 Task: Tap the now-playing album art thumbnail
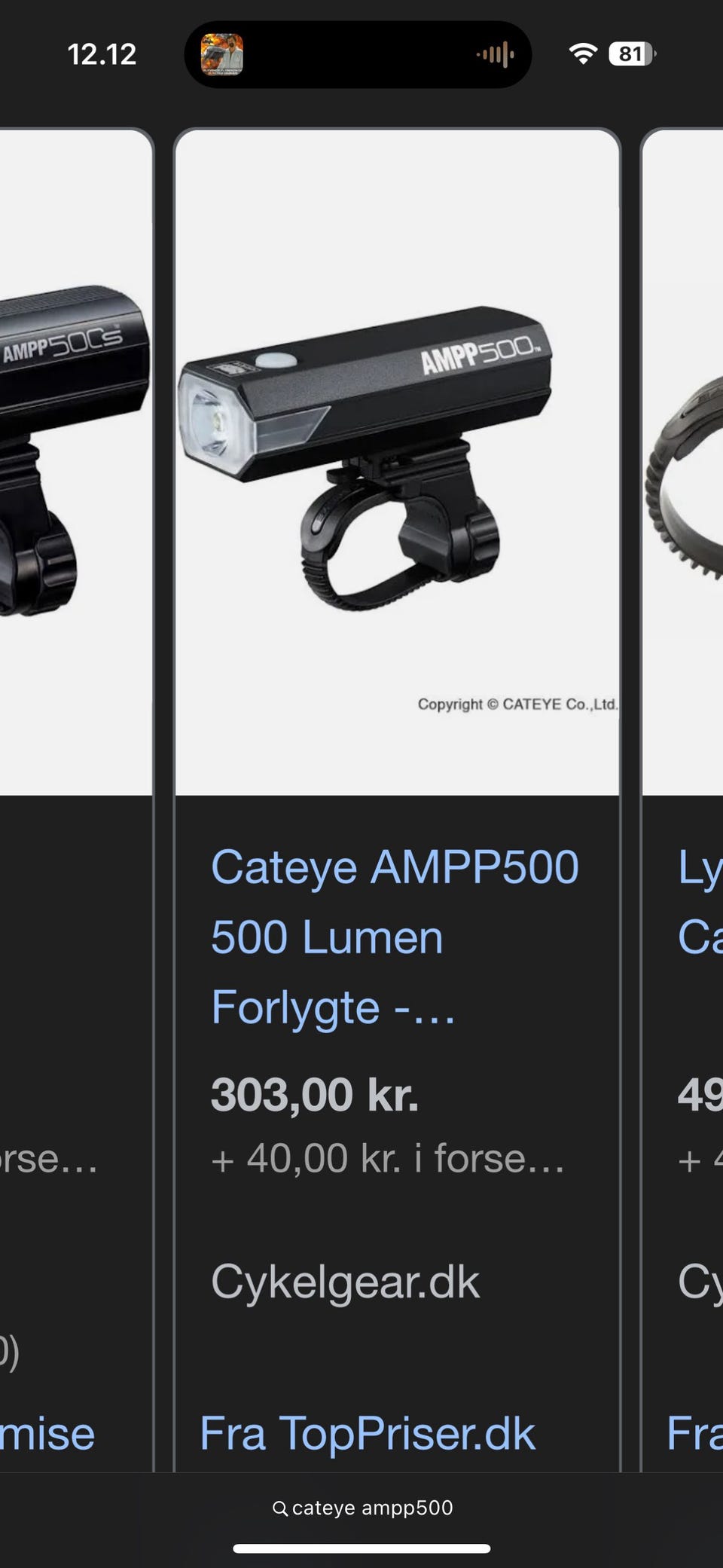click(222, 54)
